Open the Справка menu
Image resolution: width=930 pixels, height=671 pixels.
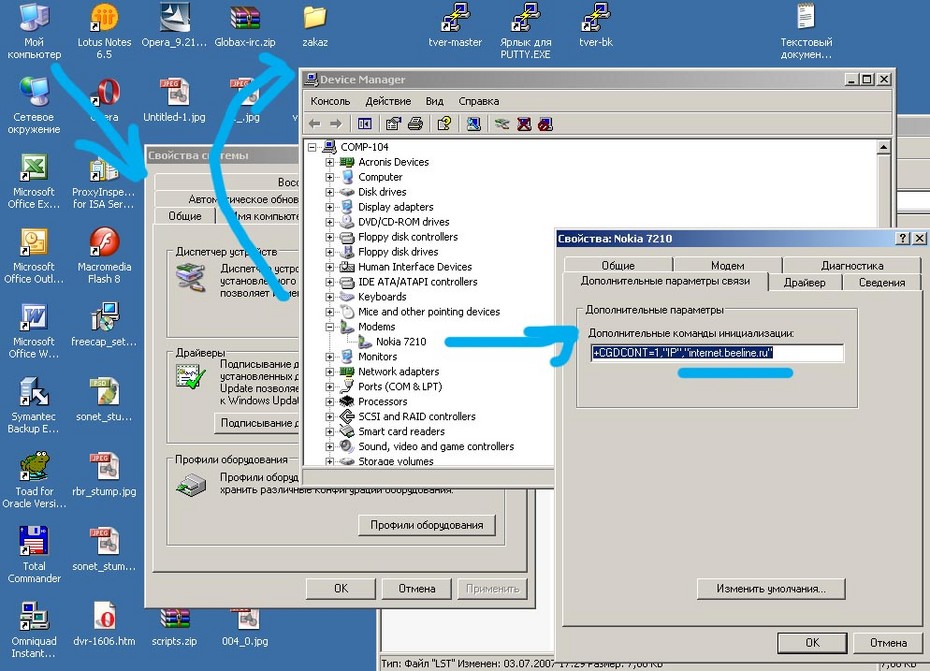[x=479, y=101]
